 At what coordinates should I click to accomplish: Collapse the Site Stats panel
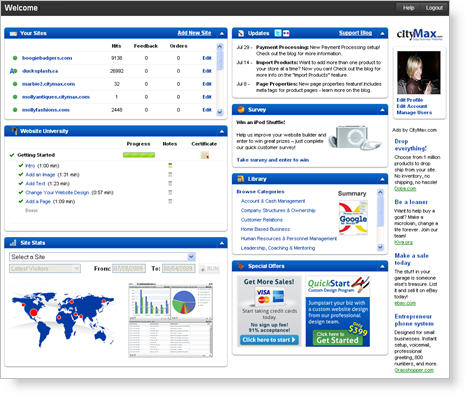click(222, 243)
